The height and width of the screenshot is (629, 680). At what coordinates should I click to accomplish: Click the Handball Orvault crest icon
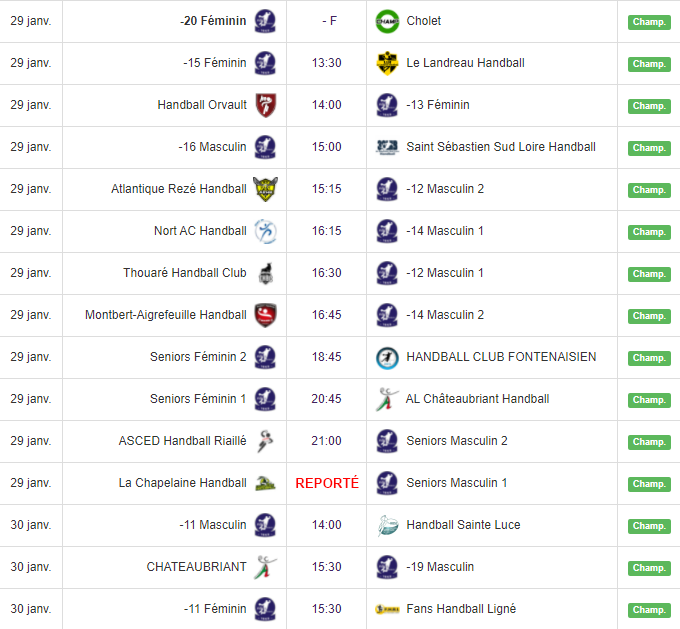(x=265, y=105)
